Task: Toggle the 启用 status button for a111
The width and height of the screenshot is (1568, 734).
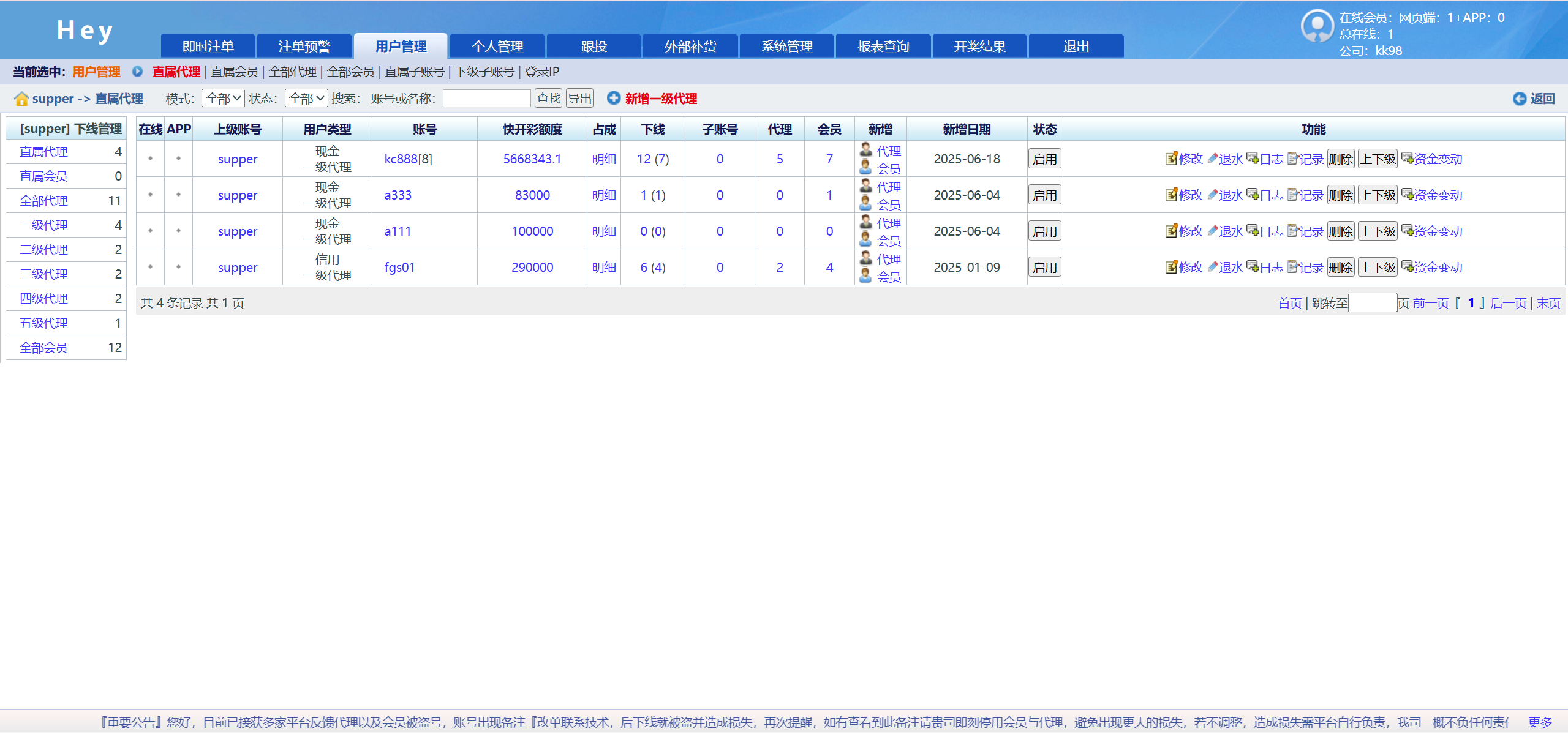Action: tap(1044, 231)
